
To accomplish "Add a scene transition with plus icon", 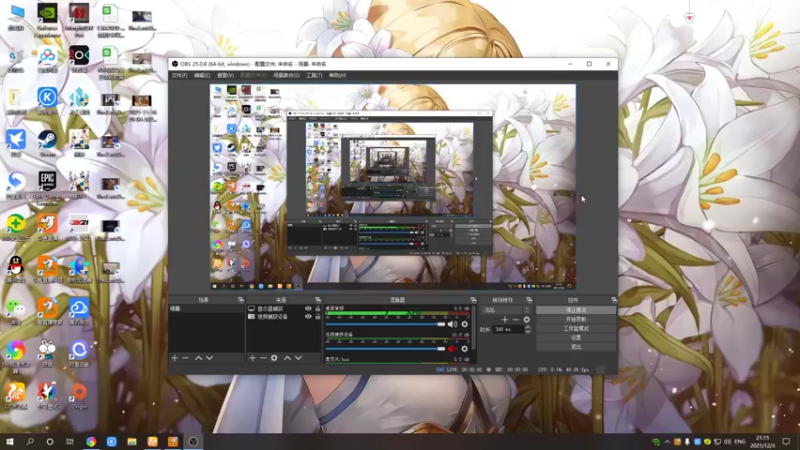I will [x=505, y=319].
